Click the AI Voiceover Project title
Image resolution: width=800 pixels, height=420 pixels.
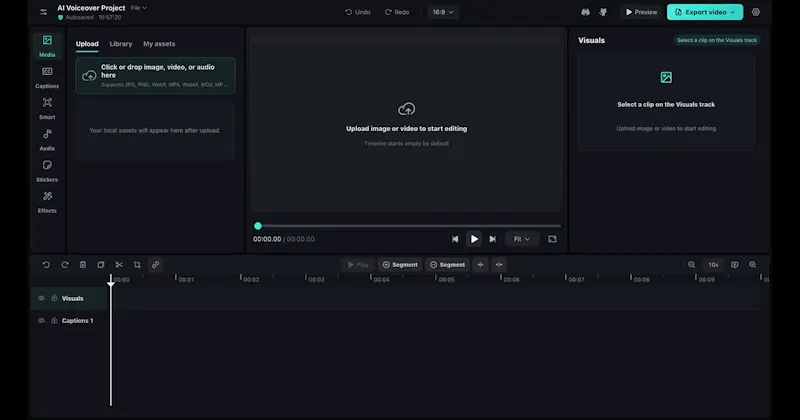point(91,8)
